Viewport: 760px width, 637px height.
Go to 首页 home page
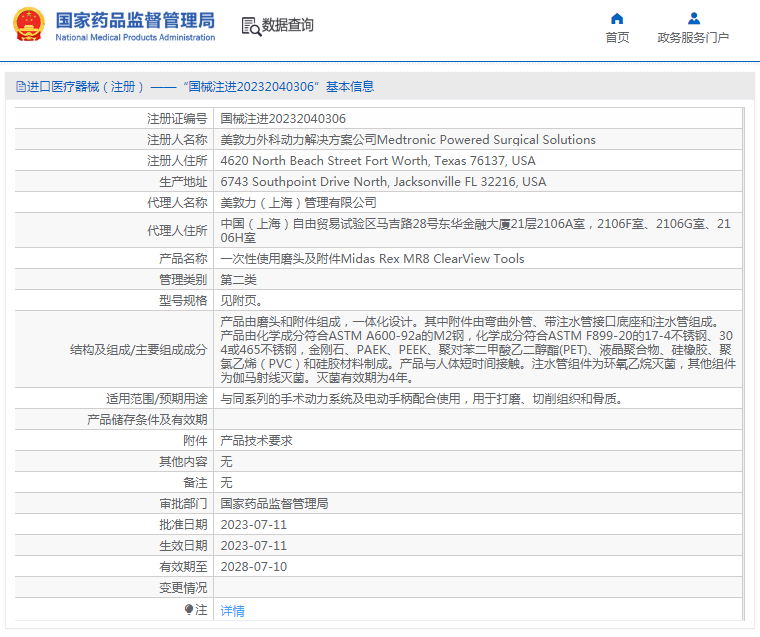(x=617, y=38)
